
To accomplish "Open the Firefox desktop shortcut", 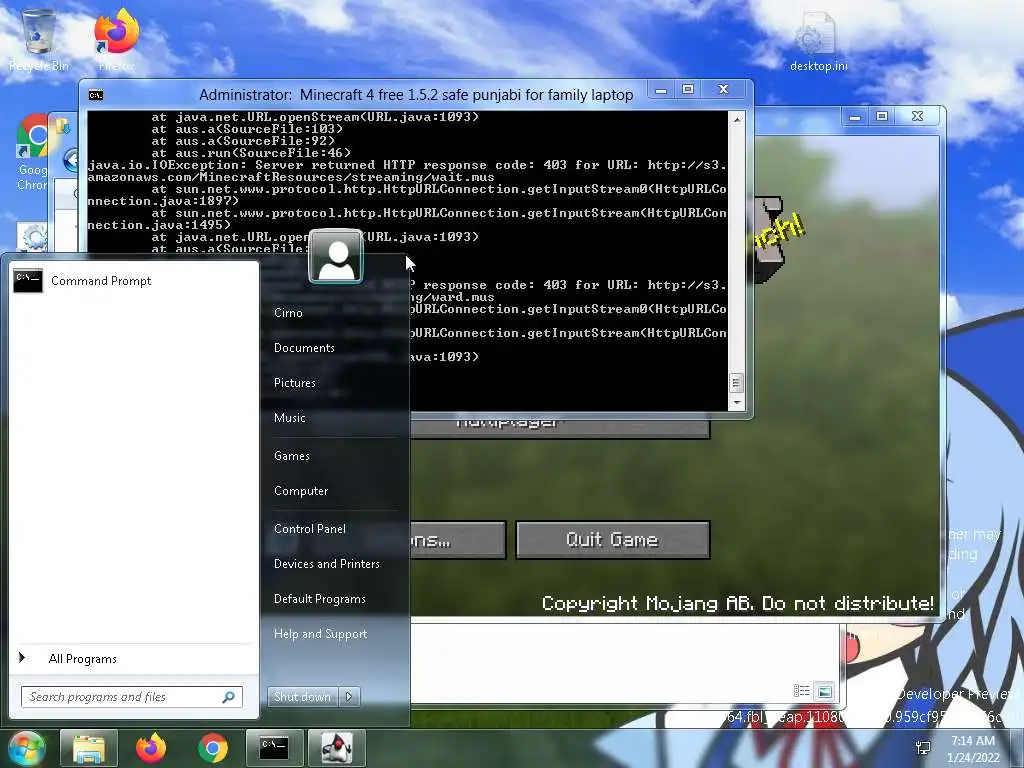I will [117, 40].
